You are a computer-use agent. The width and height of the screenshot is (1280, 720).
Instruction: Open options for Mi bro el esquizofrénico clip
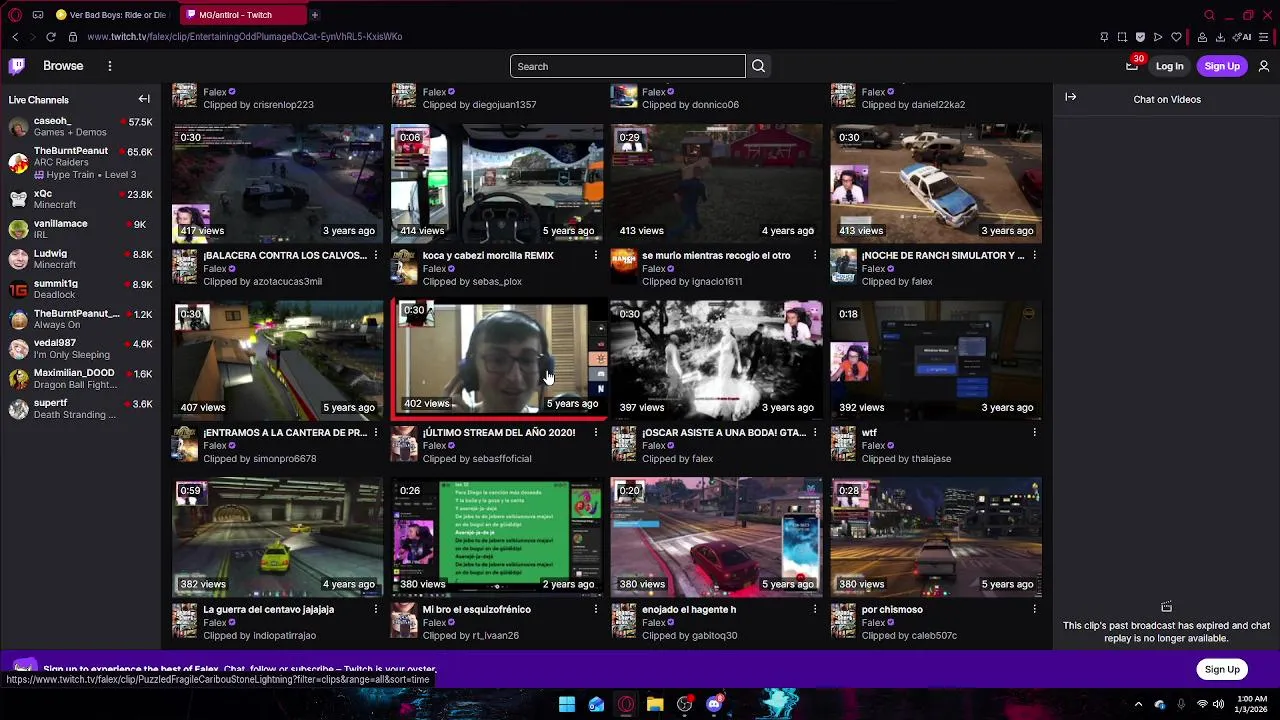coord(595,609)
